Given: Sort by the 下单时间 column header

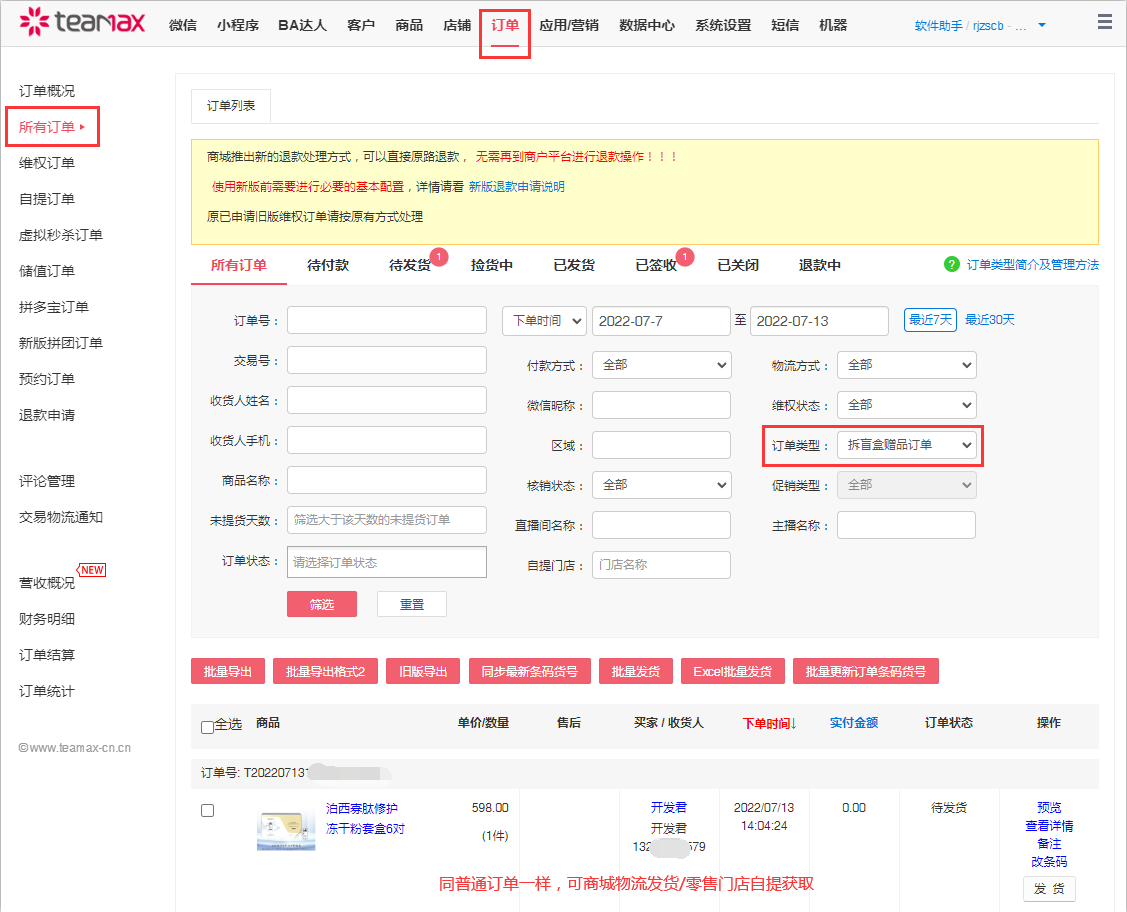Looking at the screenshot, I should coord(769,723).
